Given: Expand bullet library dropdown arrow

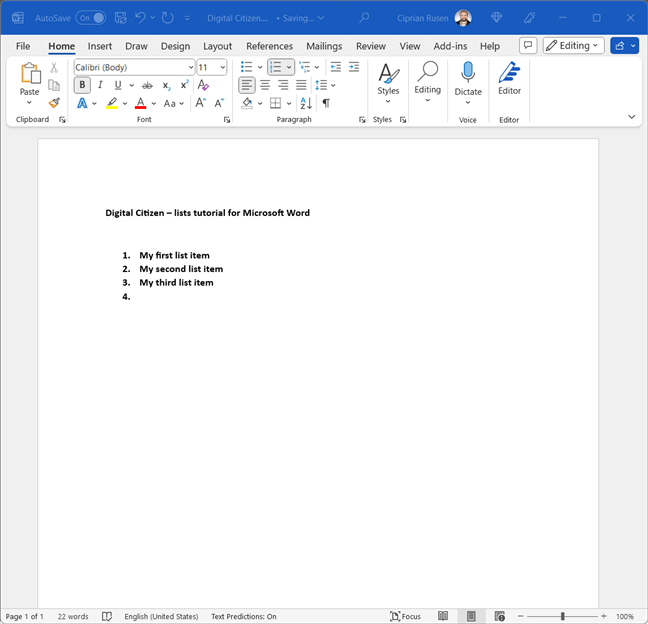Looking at the screenshot, I should (x=260, y=67).
